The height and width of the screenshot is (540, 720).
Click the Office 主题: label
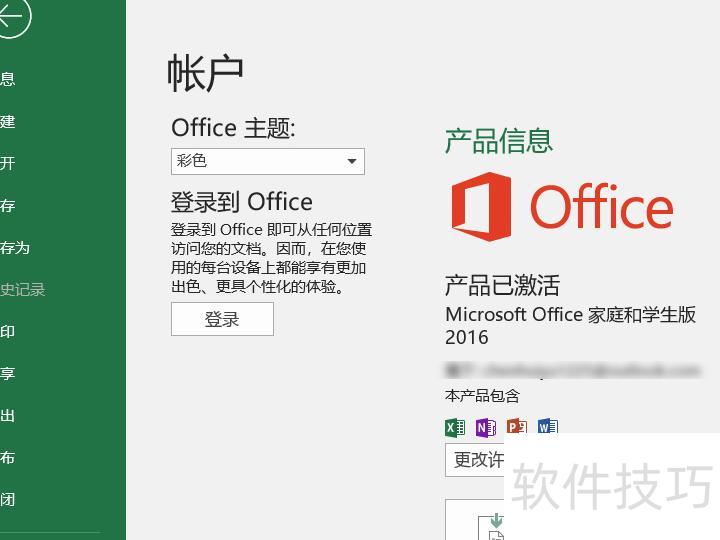tap(233, 128)
